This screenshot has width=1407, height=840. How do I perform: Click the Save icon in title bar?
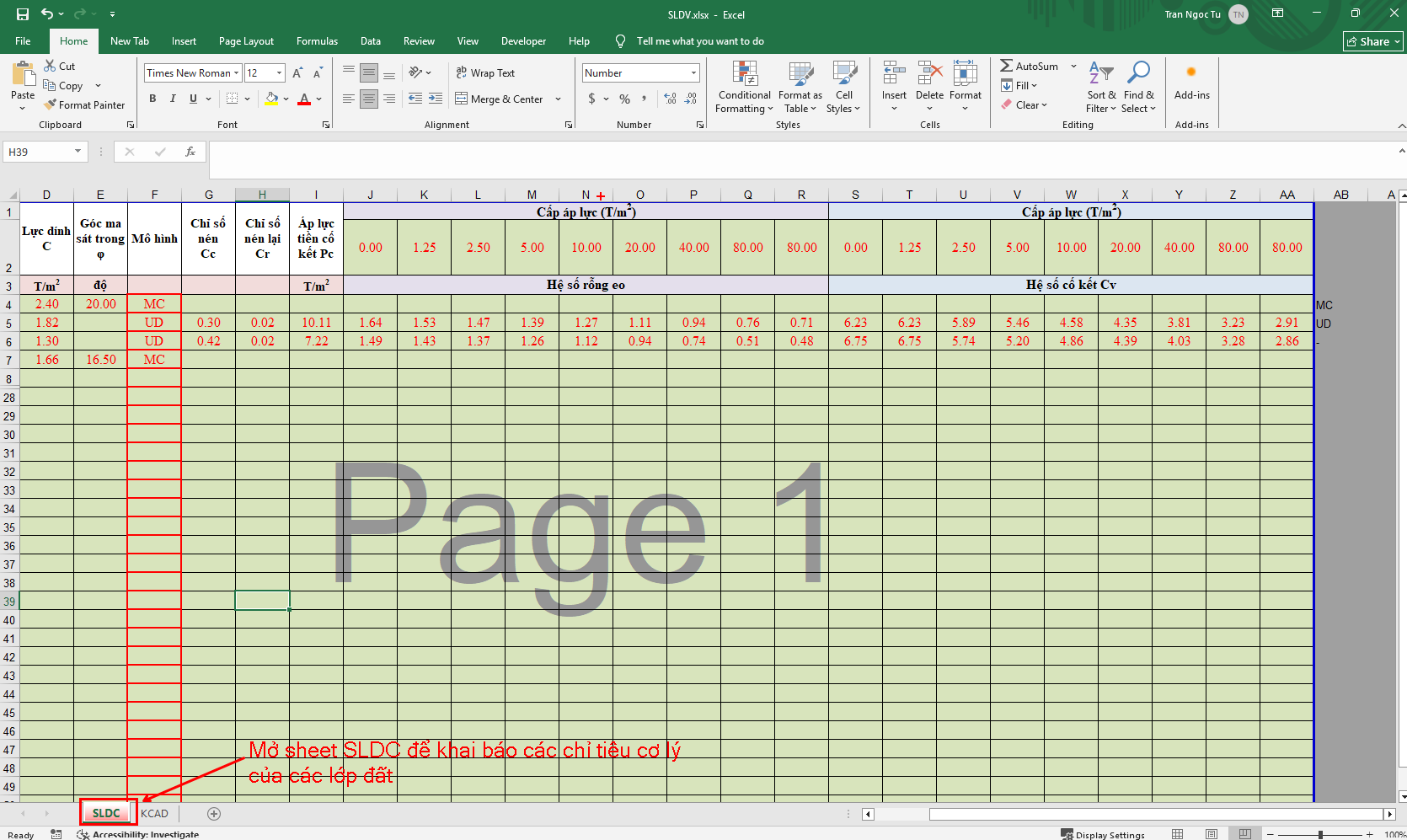[23, 14]
